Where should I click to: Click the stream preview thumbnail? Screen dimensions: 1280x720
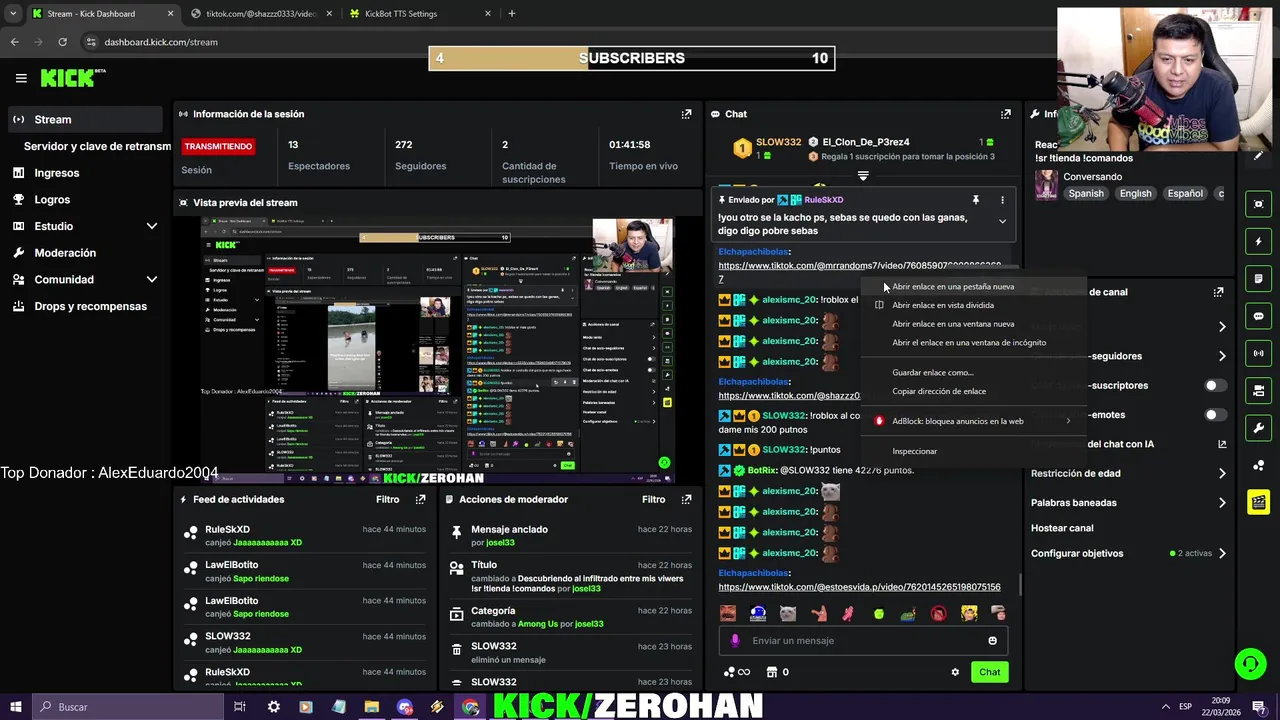[438, 350]
